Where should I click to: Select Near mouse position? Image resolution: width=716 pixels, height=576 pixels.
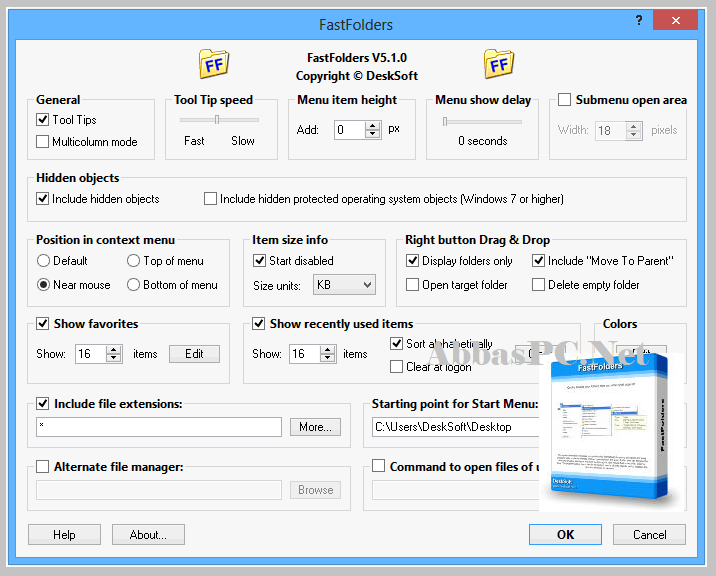pos(43,285)
